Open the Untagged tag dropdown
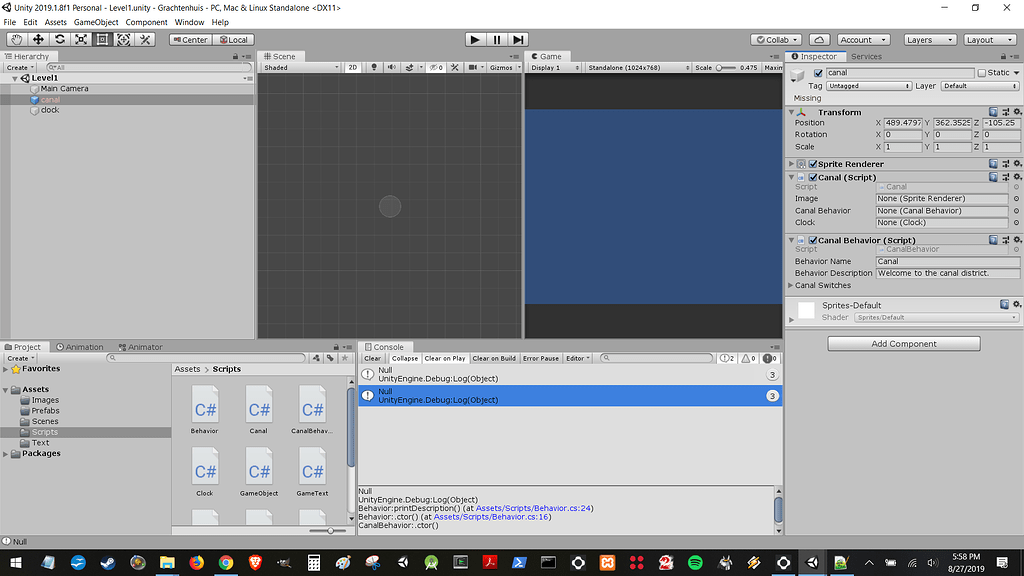1024x576 pixels. point(869,86)
